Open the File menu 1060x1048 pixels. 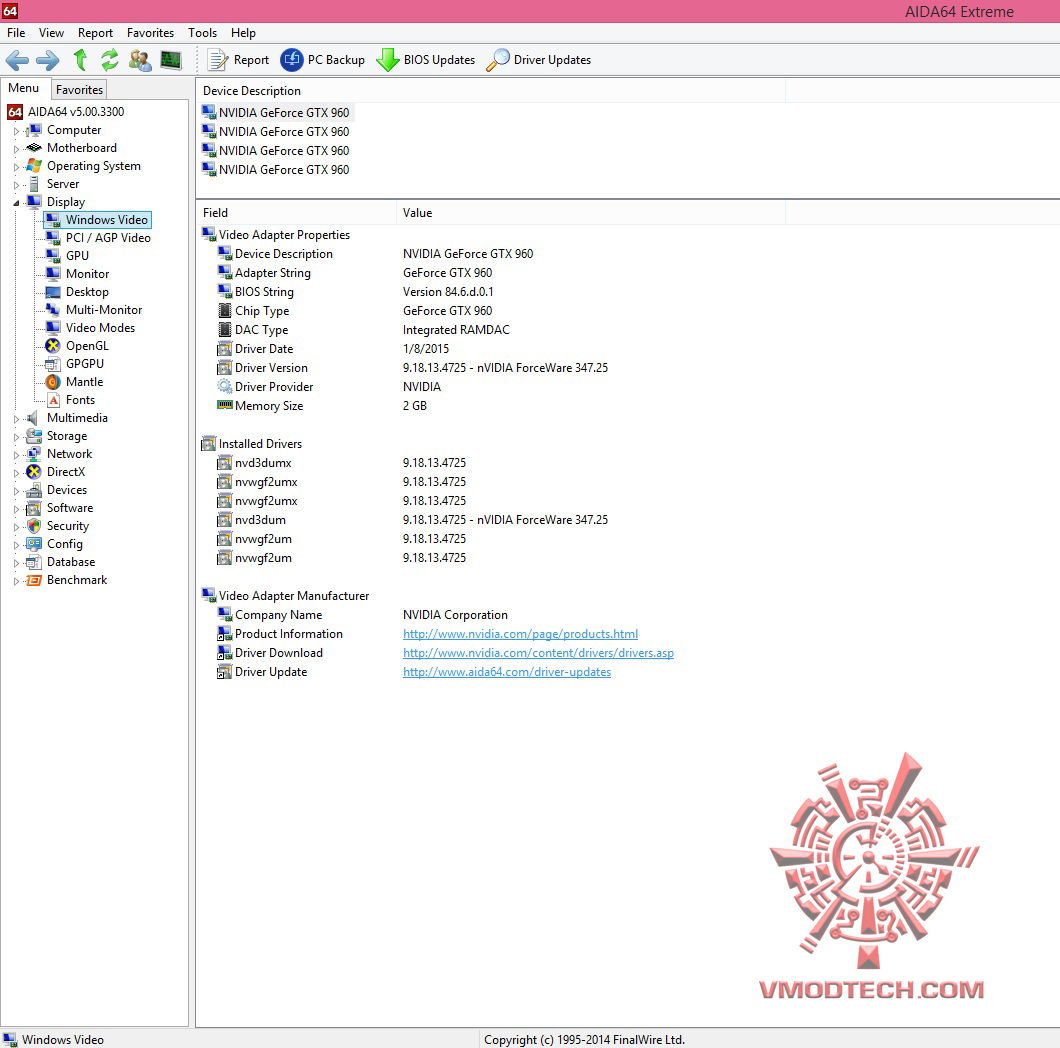point(16,32)
